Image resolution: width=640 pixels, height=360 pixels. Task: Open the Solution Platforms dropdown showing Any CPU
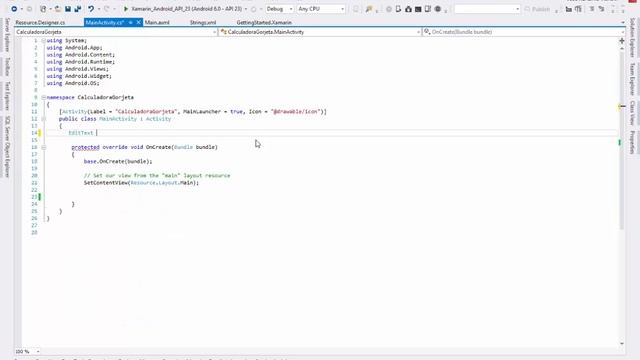tap(321, 9)
